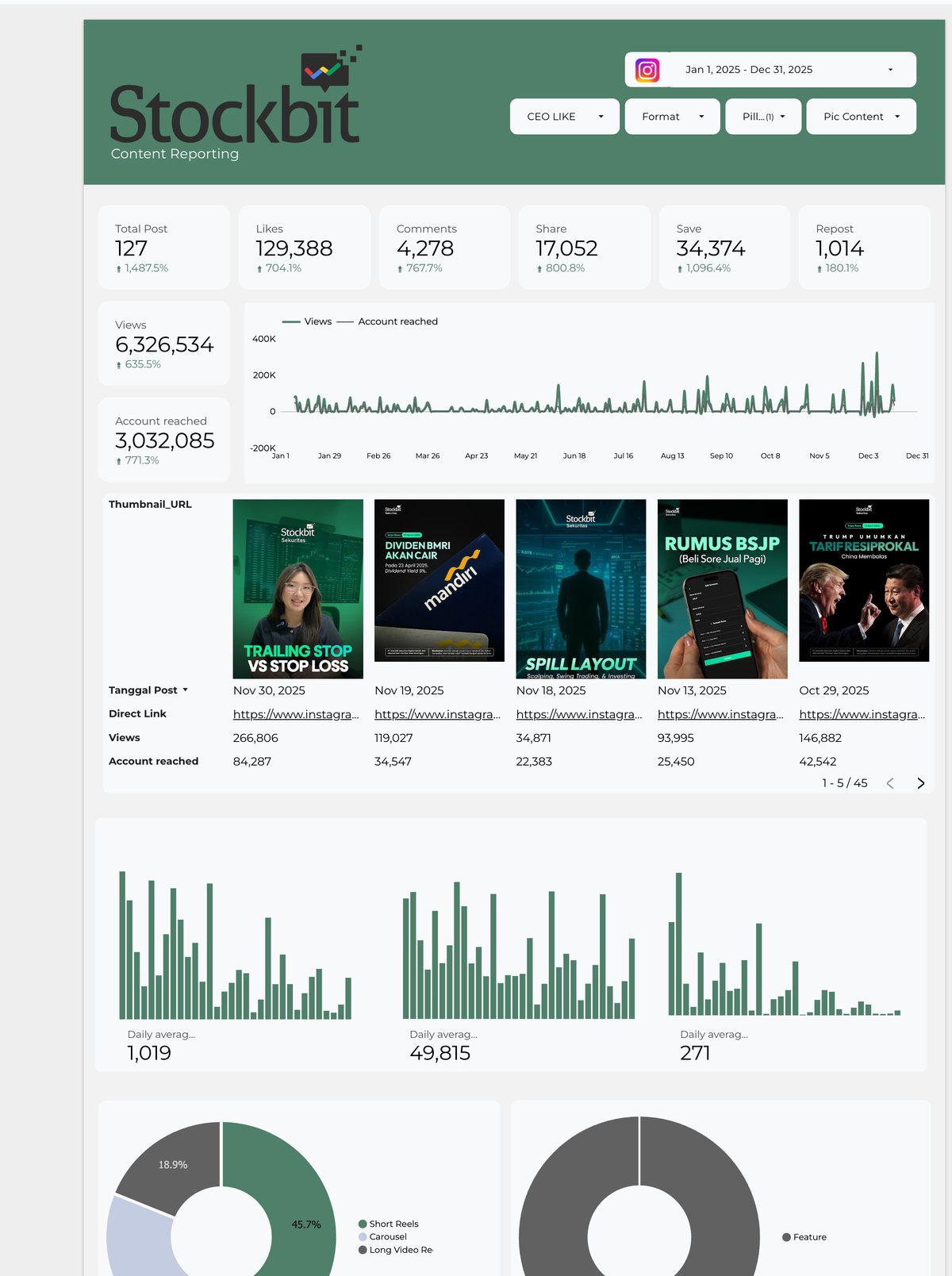Image resolution: width=952 pixels, height=1276 pixels.
Task: Click the pagination text 1 - 5 / 45
Action: [845, 783]
